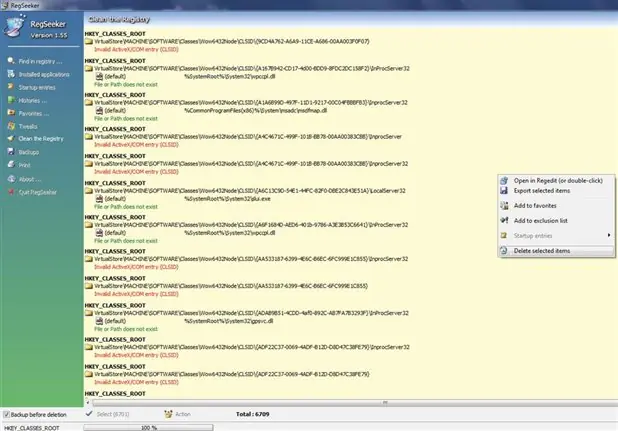Open Tweaks in the sidebar

tap(28, 126)
